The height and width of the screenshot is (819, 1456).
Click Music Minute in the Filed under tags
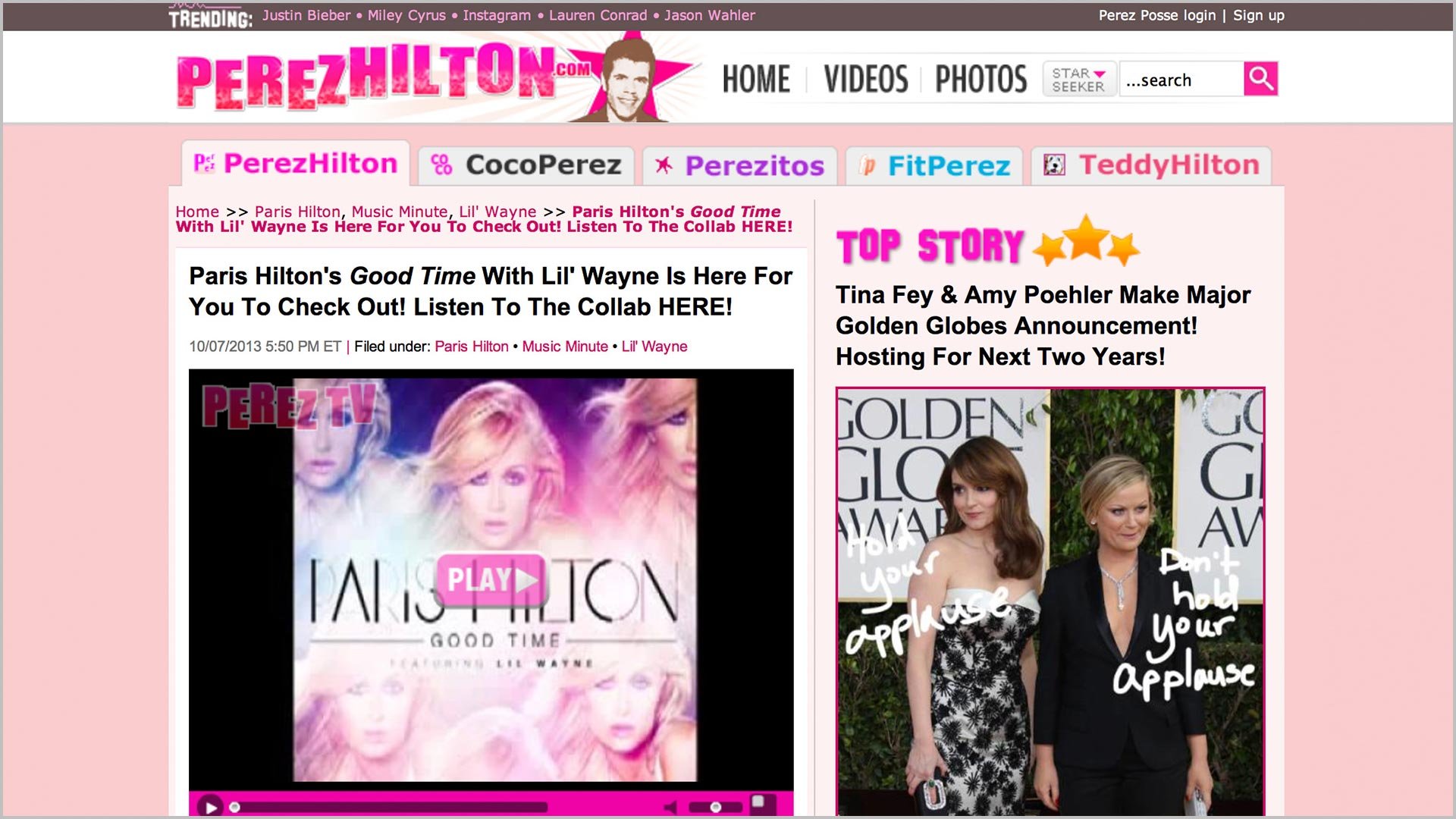565,347
